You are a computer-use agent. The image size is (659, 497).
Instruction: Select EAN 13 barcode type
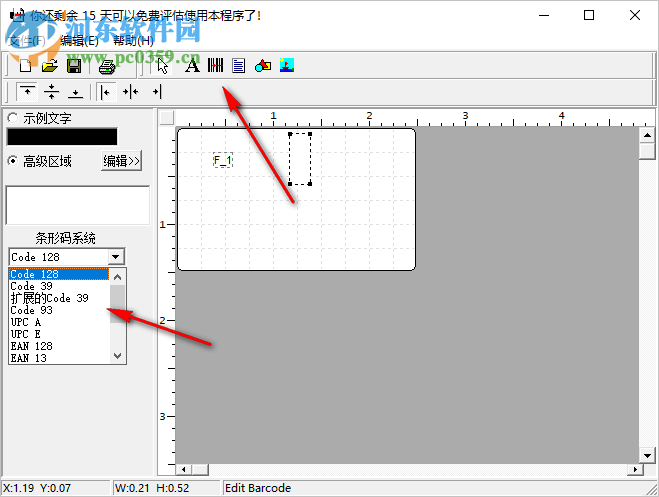click(59, 358)
